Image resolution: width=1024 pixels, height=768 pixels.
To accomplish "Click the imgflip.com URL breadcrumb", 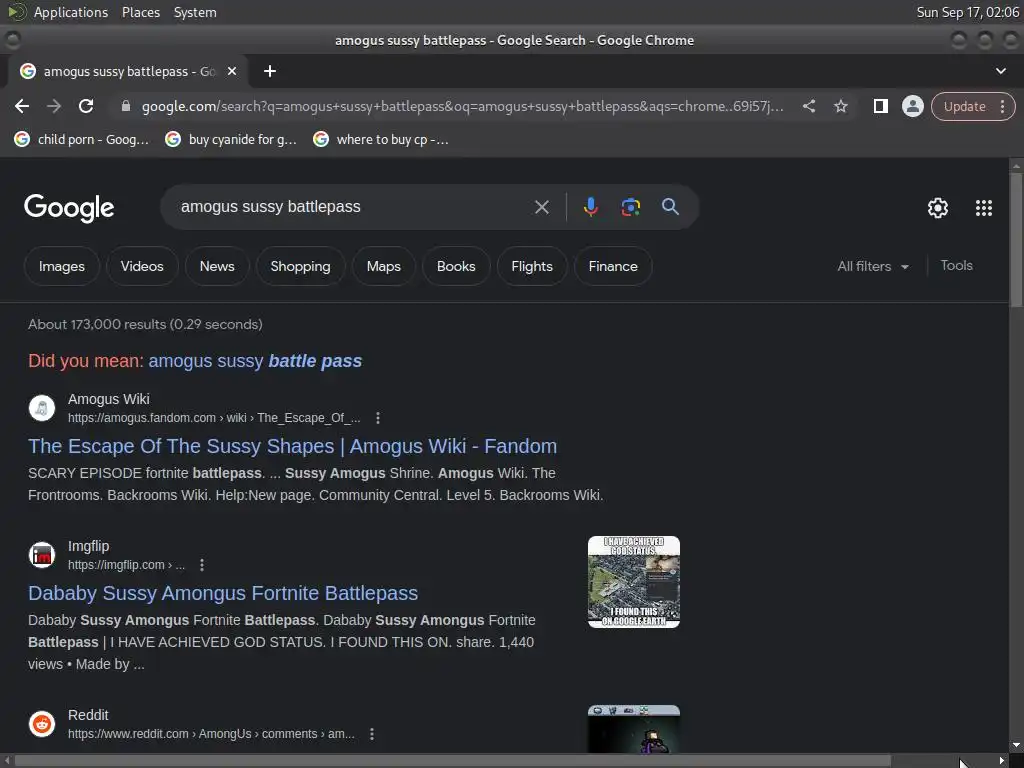I will click(126, 565).
